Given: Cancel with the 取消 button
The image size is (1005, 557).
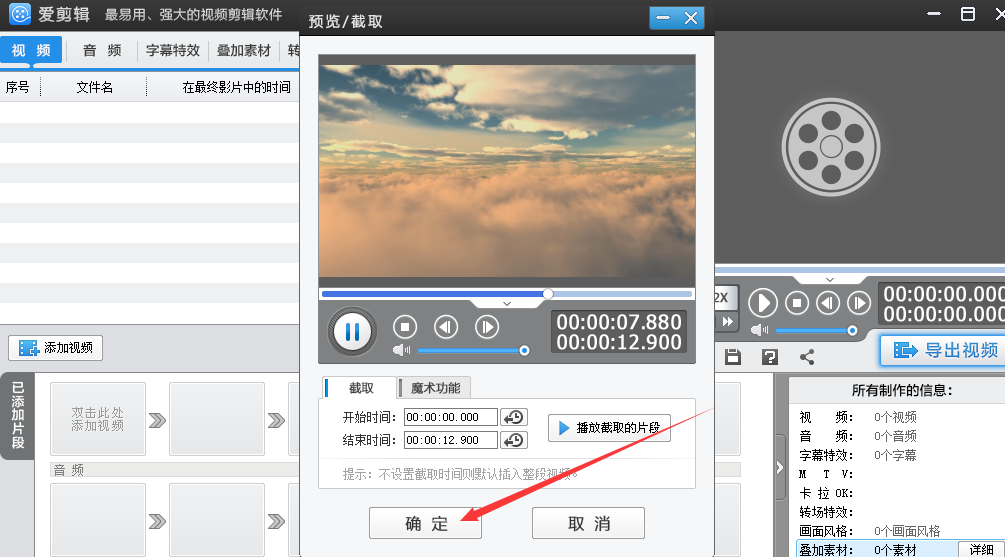Looking at the screenshot, I should tap(588, 523).
